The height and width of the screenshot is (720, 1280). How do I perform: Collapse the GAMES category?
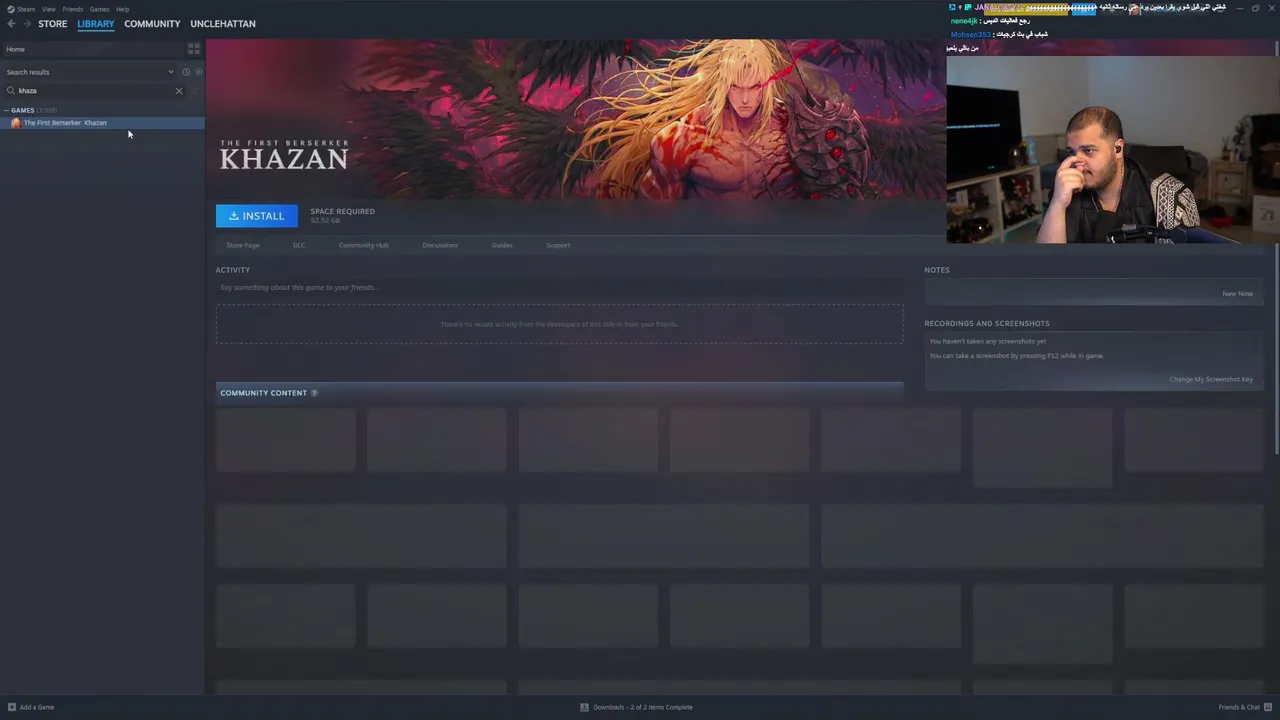click(7, 110)
